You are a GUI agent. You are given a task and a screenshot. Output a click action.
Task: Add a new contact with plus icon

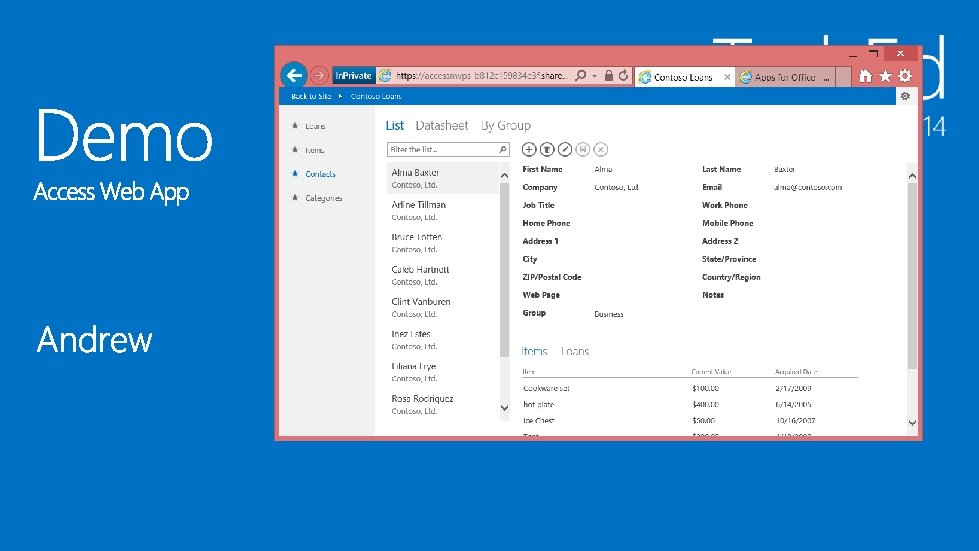coord(529,149)
